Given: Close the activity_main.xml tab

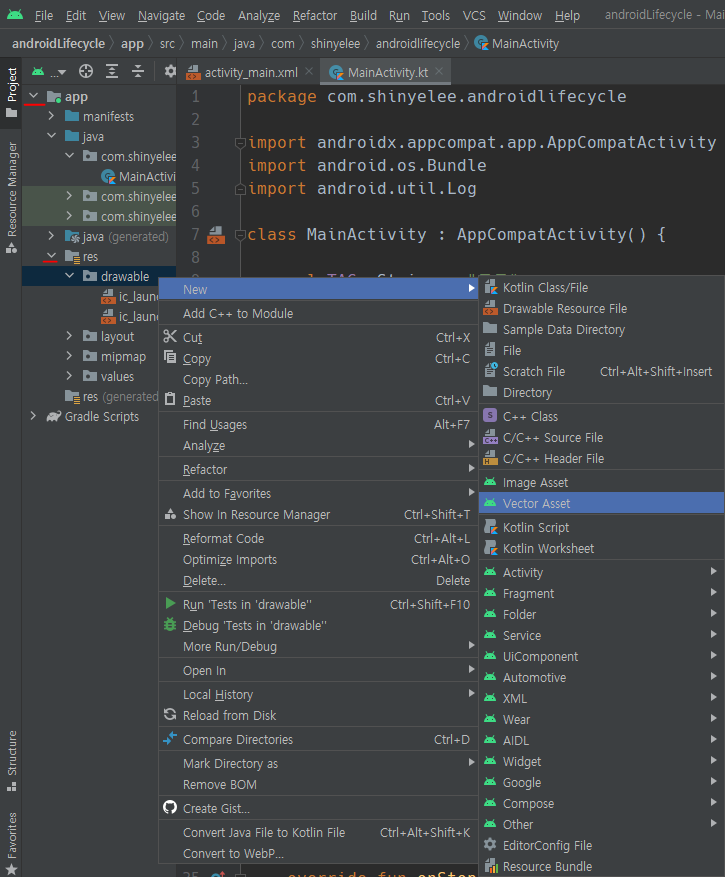Looking at the screenshot, I should tap(309, 72).
